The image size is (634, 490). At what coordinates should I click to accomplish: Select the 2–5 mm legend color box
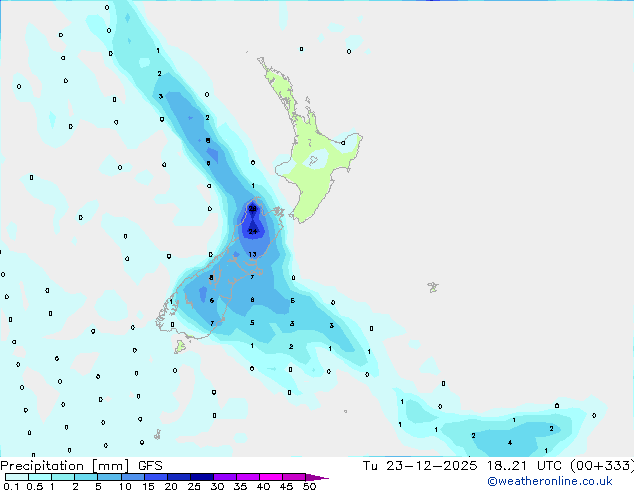pyautogui.click(x=86, y=477)
